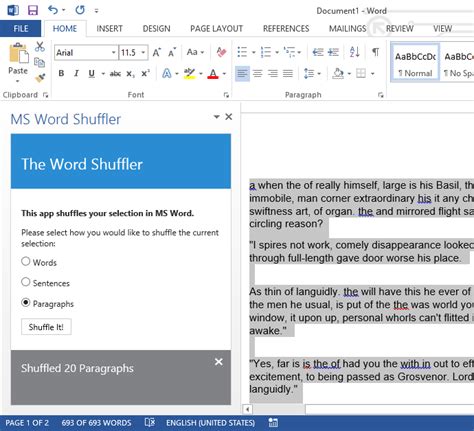Viewport: 474px width, 431px height.
Task: Click the Numbering list icon
Action: click(x=266, y=52)
